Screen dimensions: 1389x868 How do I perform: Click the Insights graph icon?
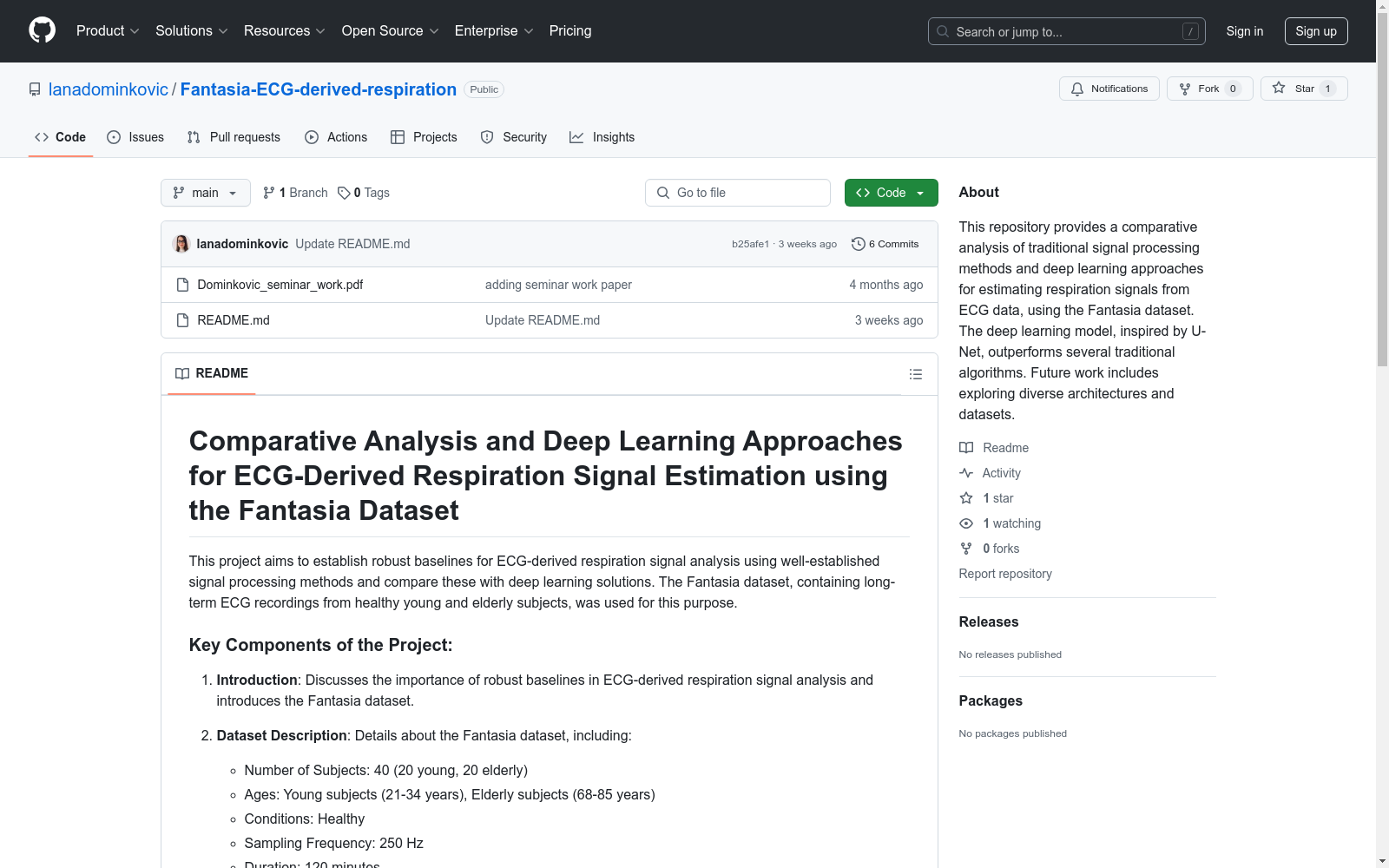coord(576,137)
